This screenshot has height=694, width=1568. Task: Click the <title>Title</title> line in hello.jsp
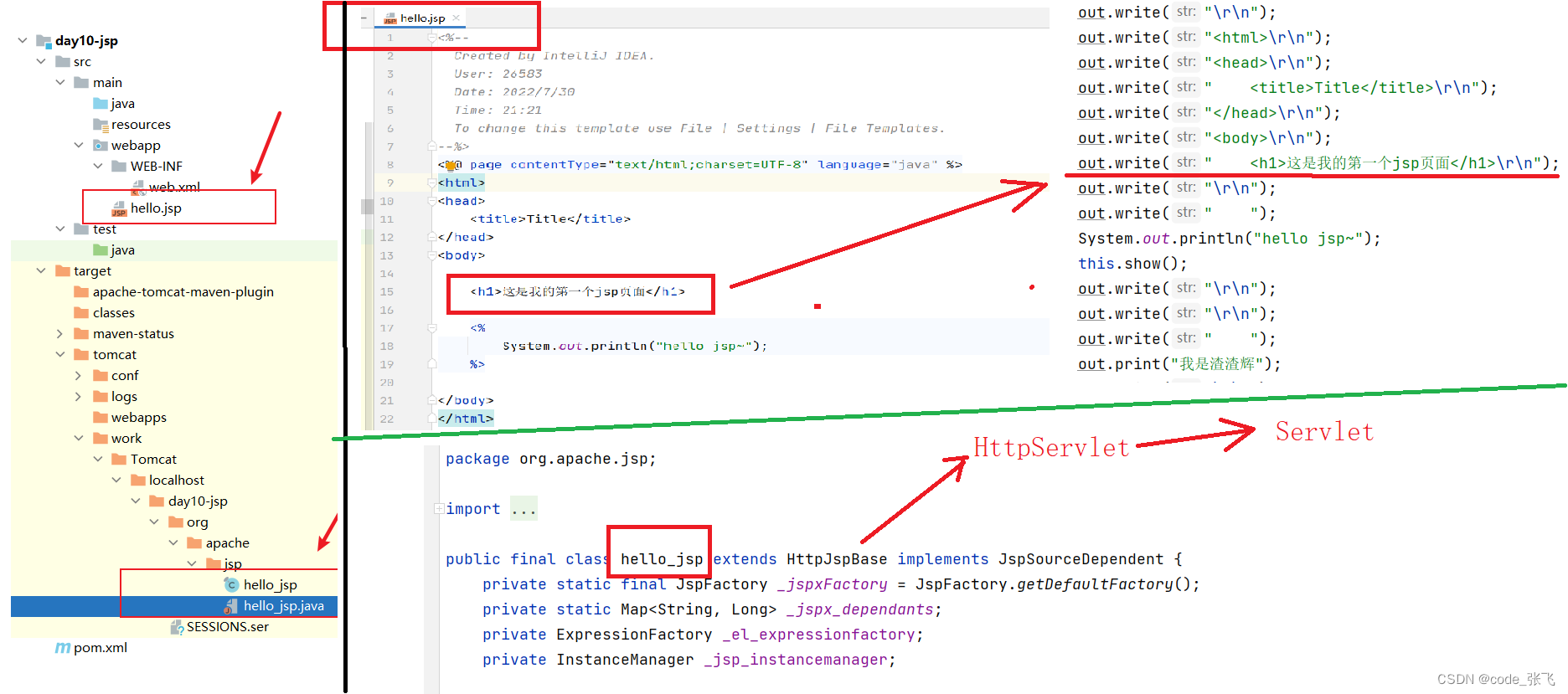pos(550,219)
